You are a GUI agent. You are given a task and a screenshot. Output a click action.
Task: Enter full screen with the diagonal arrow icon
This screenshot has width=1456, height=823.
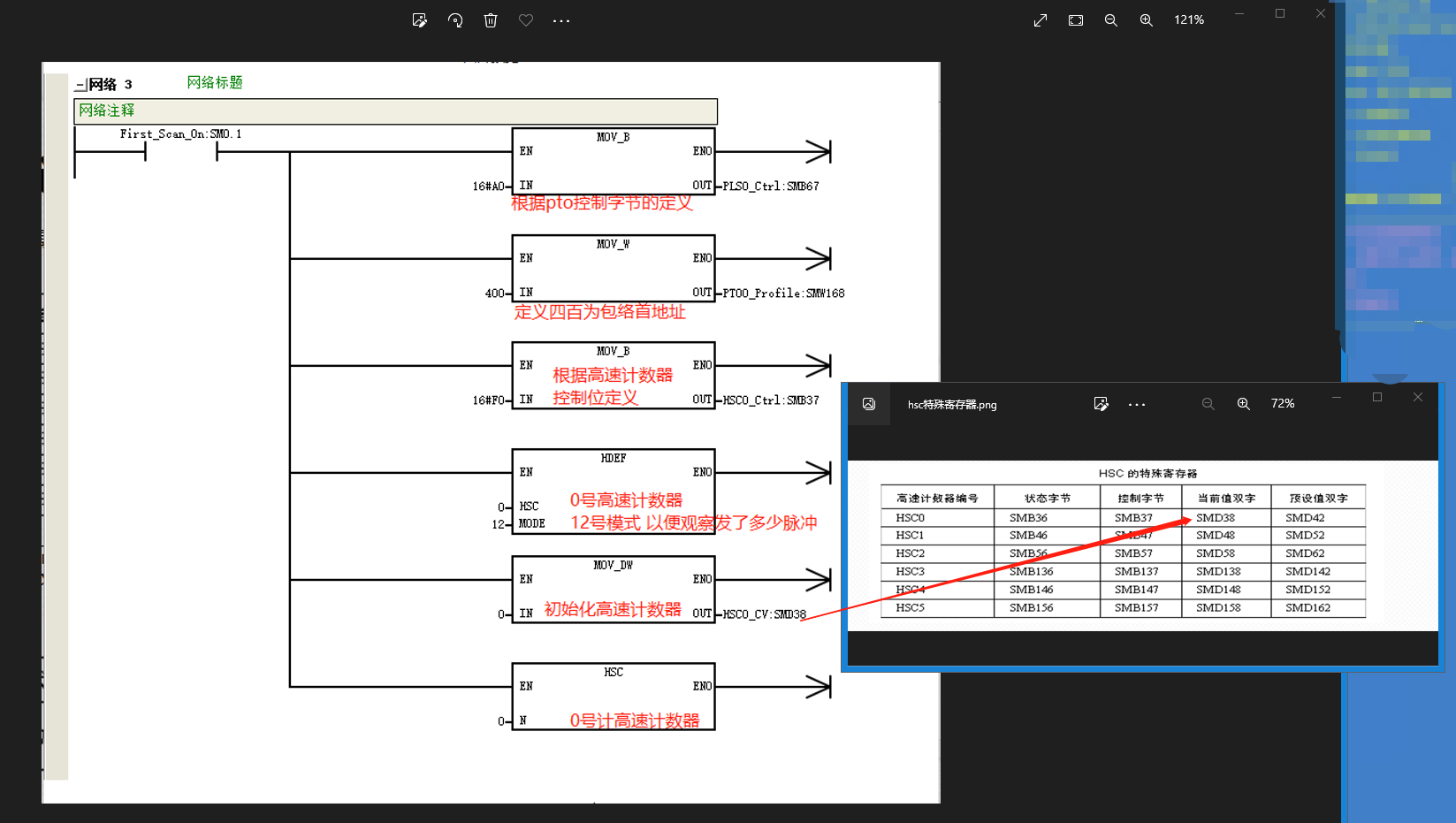pos(1041,20)
